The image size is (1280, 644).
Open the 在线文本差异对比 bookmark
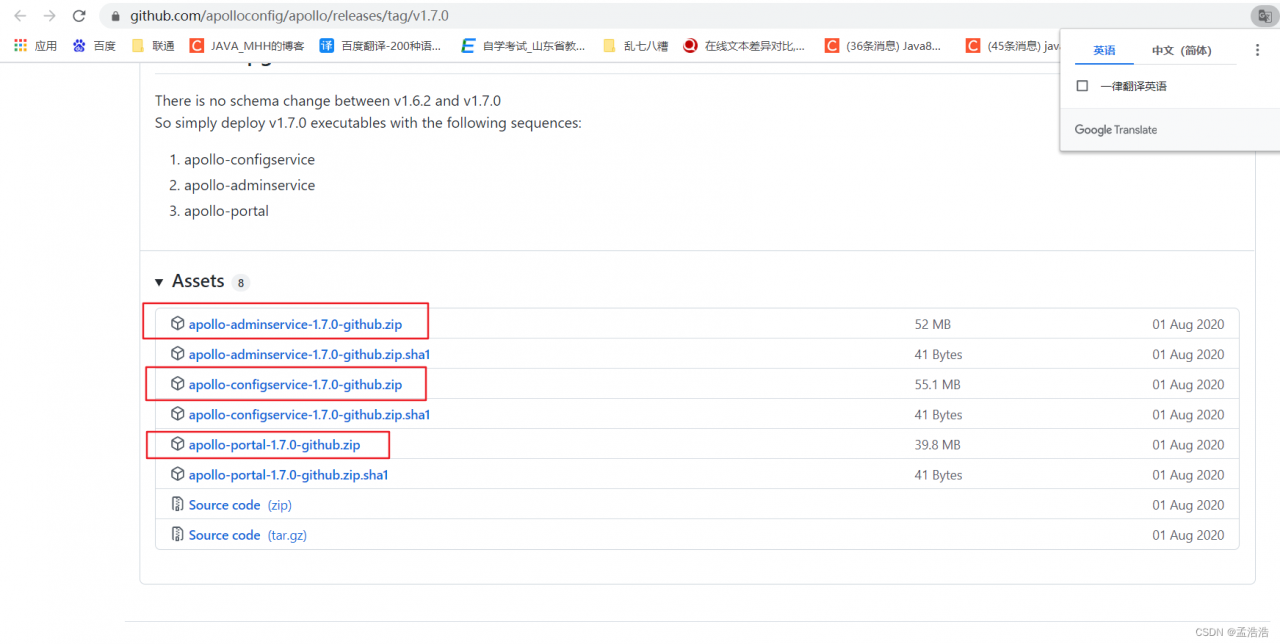(x=744, y=45)
